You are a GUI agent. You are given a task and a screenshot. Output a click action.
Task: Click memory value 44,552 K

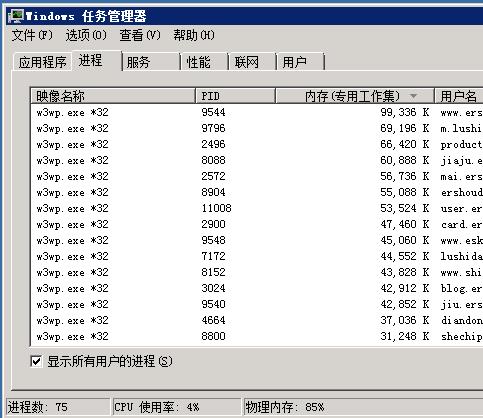(x=405, y=256)
